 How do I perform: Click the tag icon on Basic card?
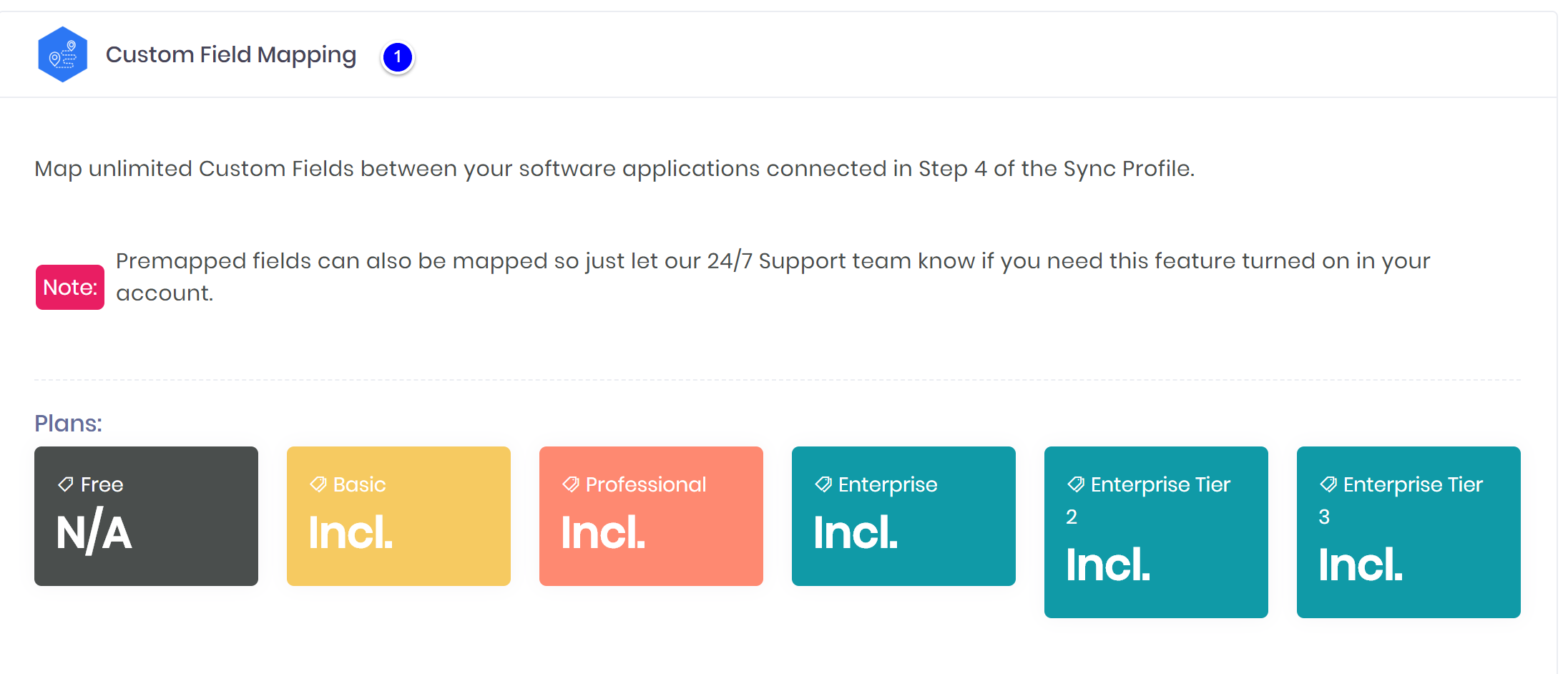(x=318, y=484)
